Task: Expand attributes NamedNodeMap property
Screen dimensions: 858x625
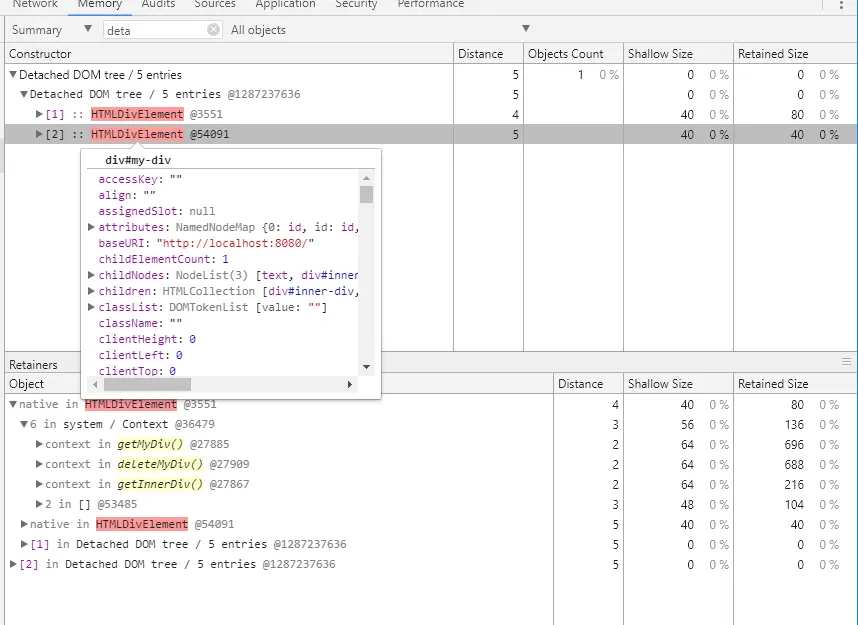Action: coord(91,227)
